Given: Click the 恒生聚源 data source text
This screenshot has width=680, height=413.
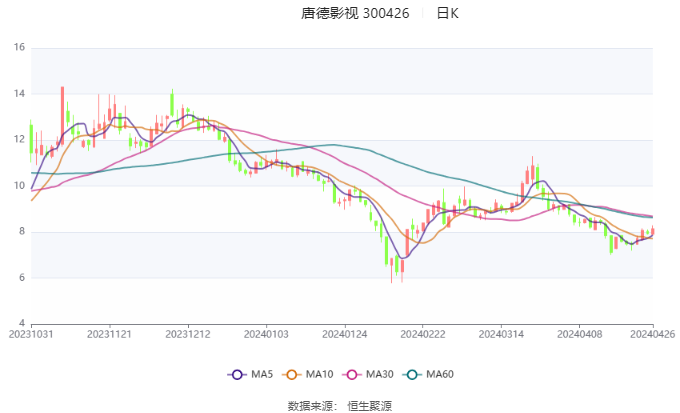Looking at the screenshot, I should pos(369,406).
